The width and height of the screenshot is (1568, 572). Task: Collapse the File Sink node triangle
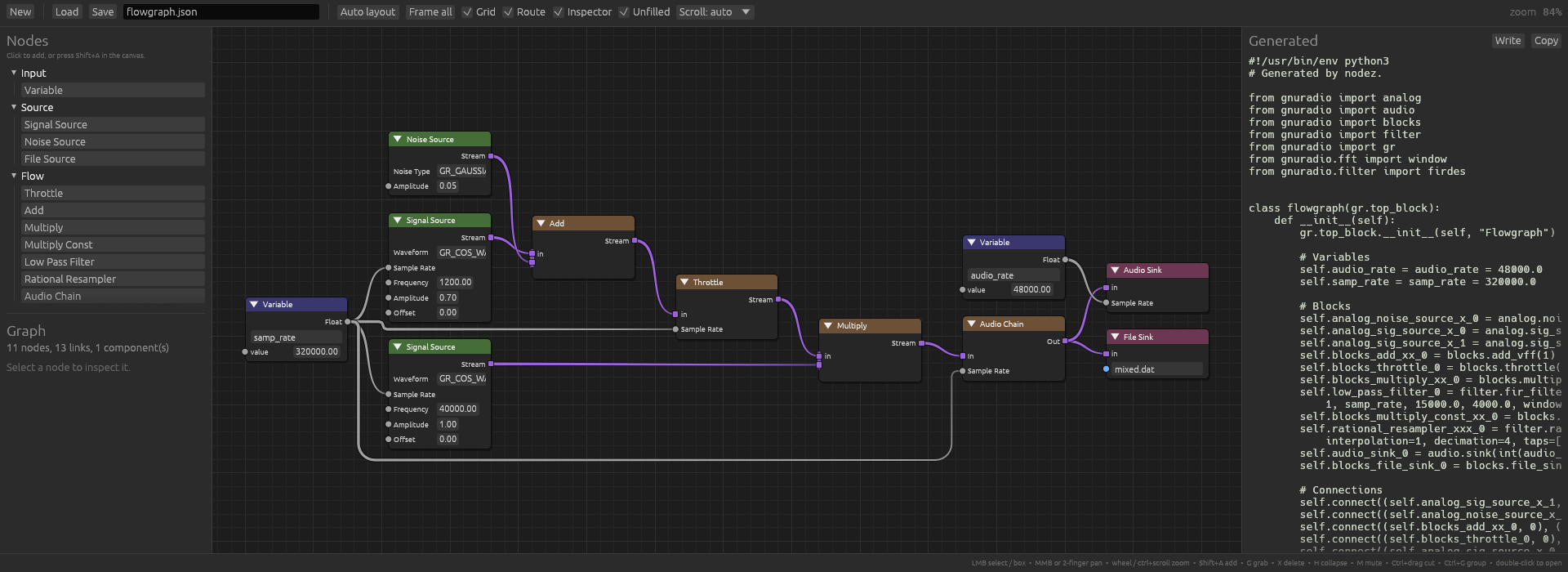click(x=1115, y=337)
